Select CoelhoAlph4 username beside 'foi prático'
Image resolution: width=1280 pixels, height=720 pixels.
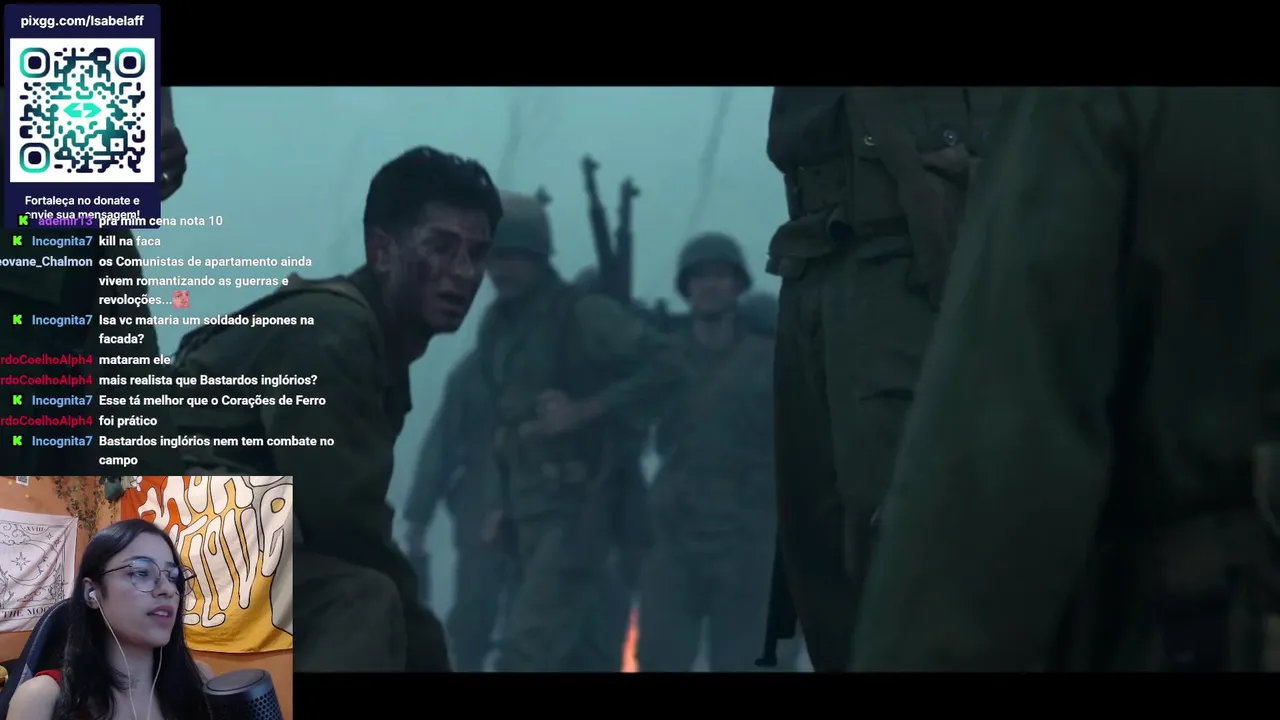(46, 421)
